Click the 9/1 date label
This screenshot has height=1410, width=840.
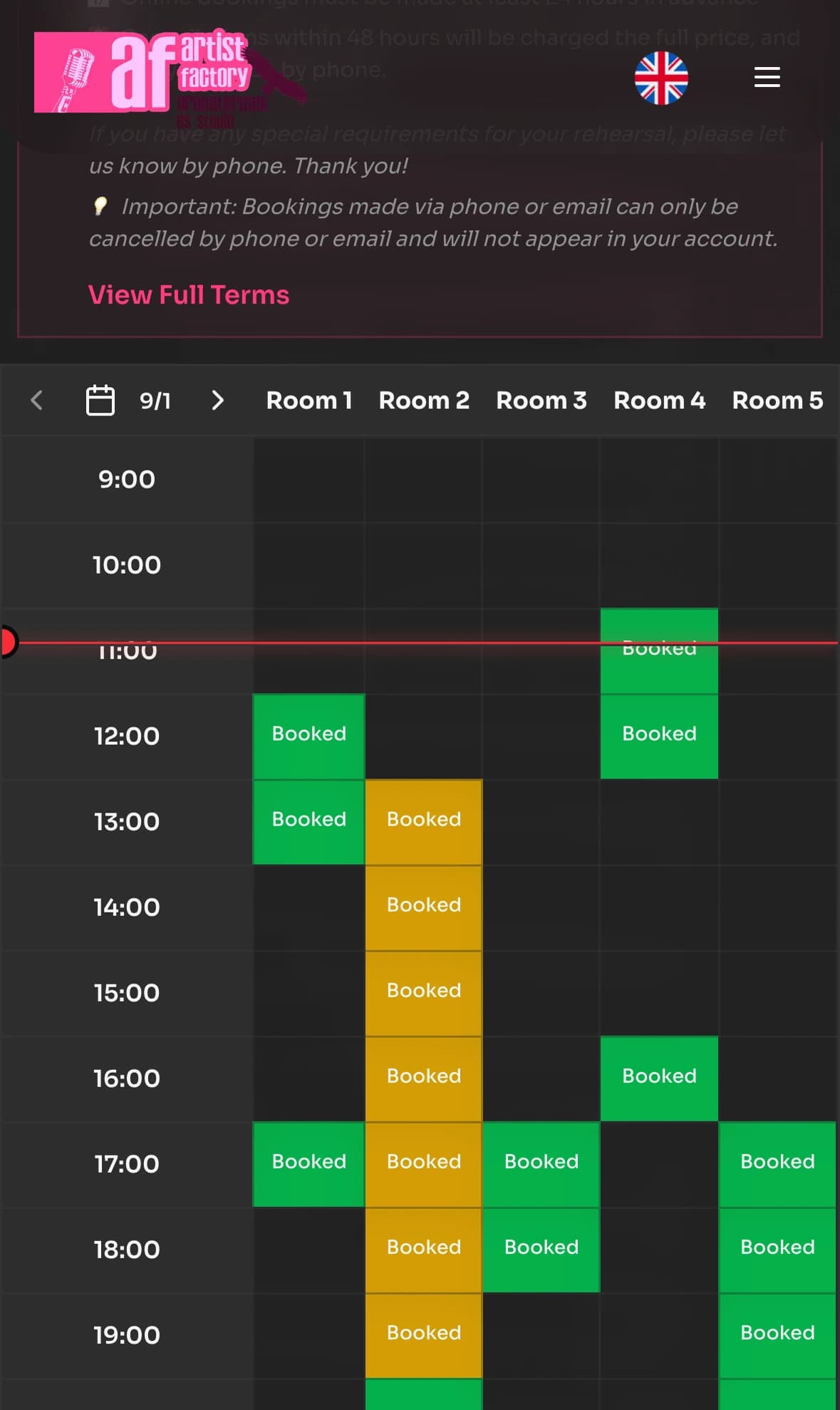tap(155, 401)
